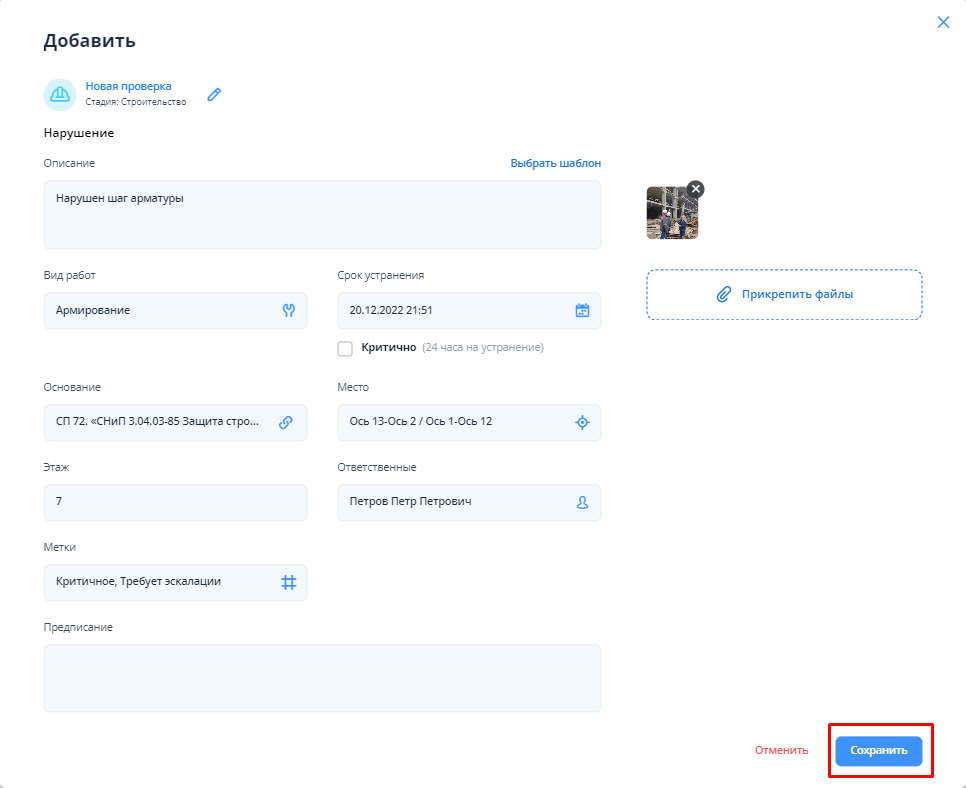Click the Прикрепить файлы upload area

[784, 294]
